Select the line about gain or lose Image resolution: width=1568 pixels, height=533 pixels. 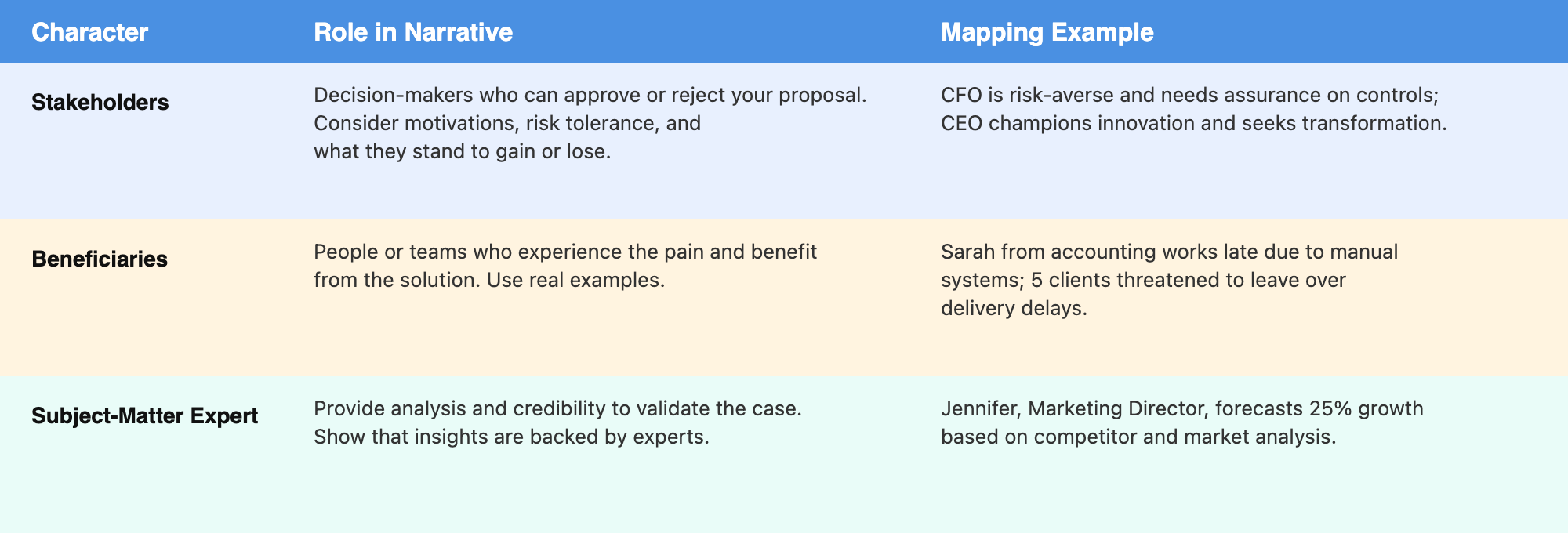click(462, 152)
